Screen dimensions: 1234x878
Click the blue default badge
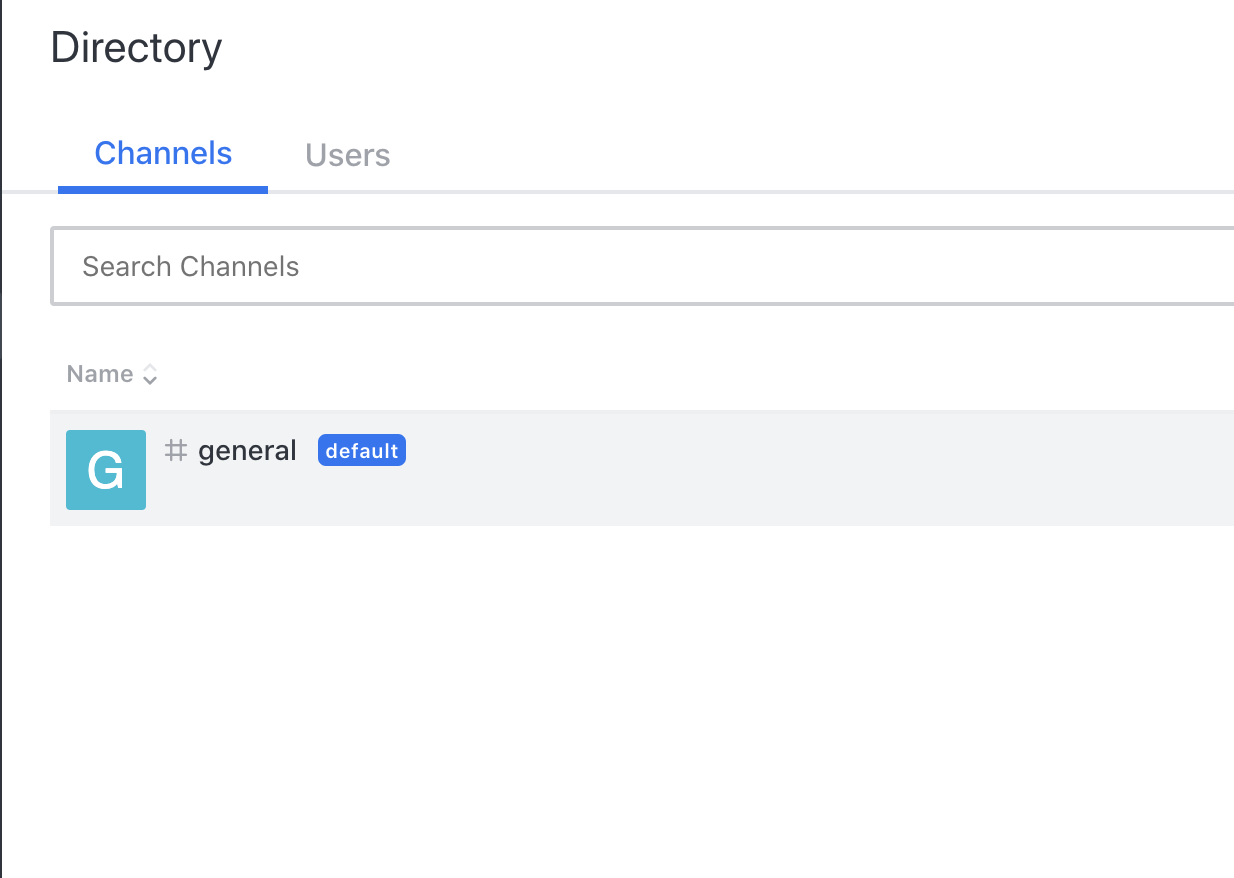(362, 451)
